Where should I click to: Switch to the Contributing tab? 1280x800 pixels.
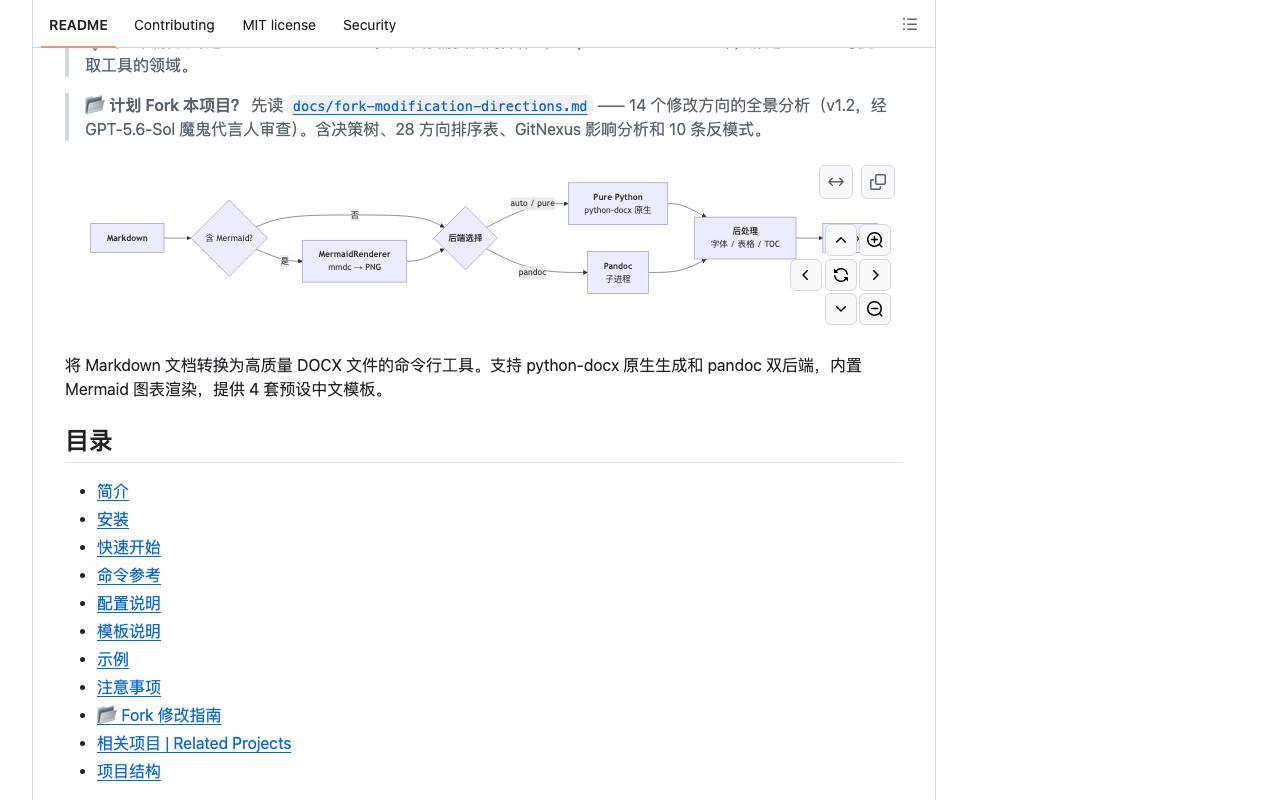[174, 25]
